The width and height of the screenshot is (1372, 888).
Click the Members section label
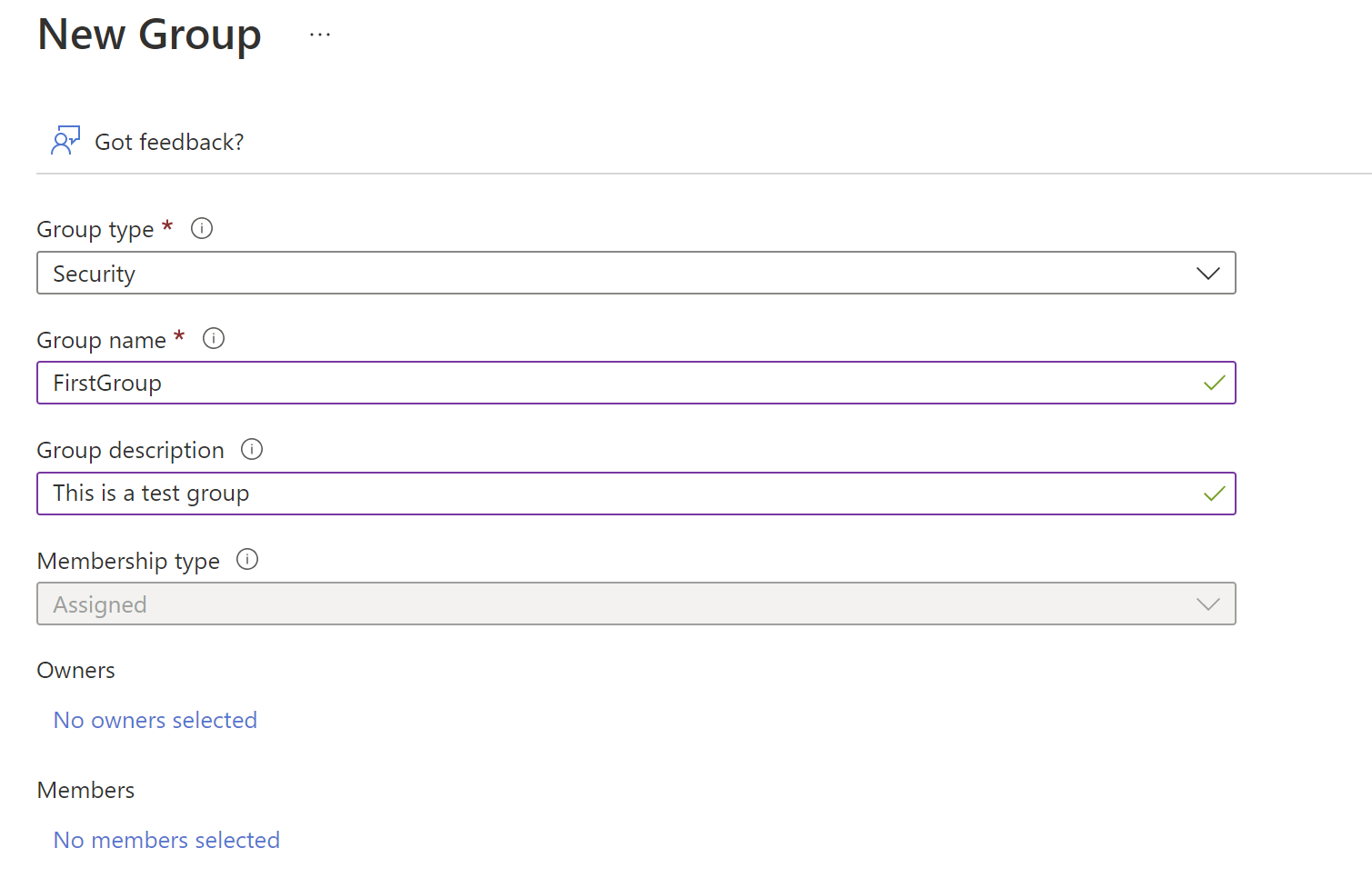pos(85,791)
